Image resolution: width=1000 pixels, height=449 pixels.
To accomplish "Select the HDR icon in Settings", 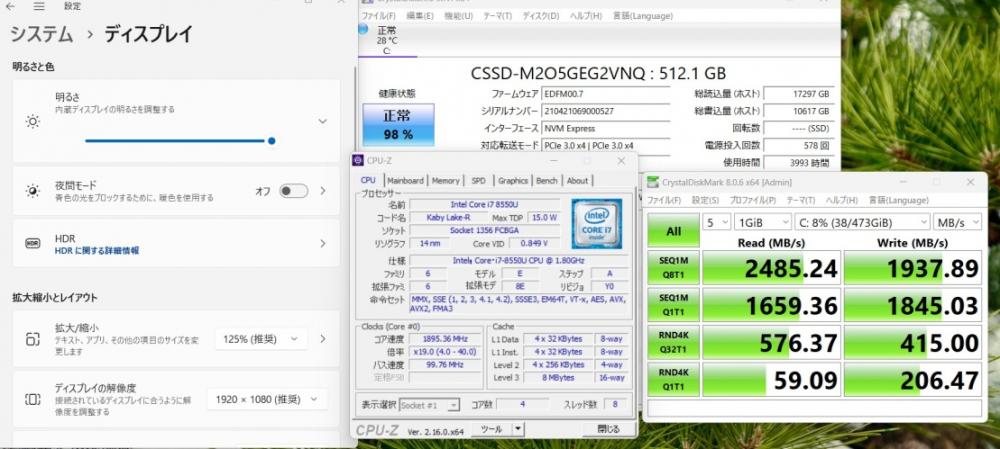I will (33, 244).
